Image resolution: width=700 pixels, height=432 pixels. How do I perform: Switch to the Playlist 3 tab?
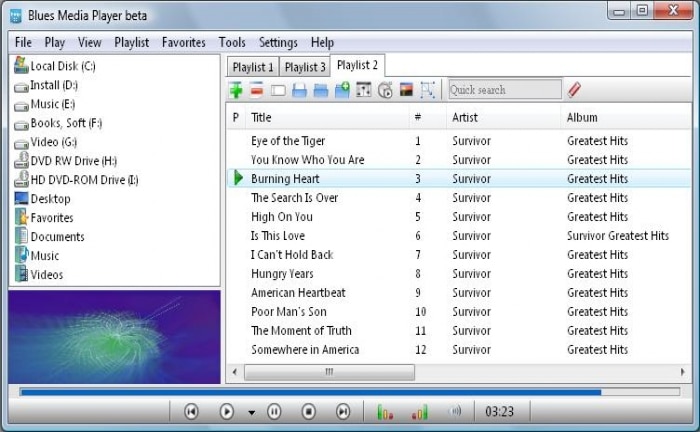click(305, 67)
